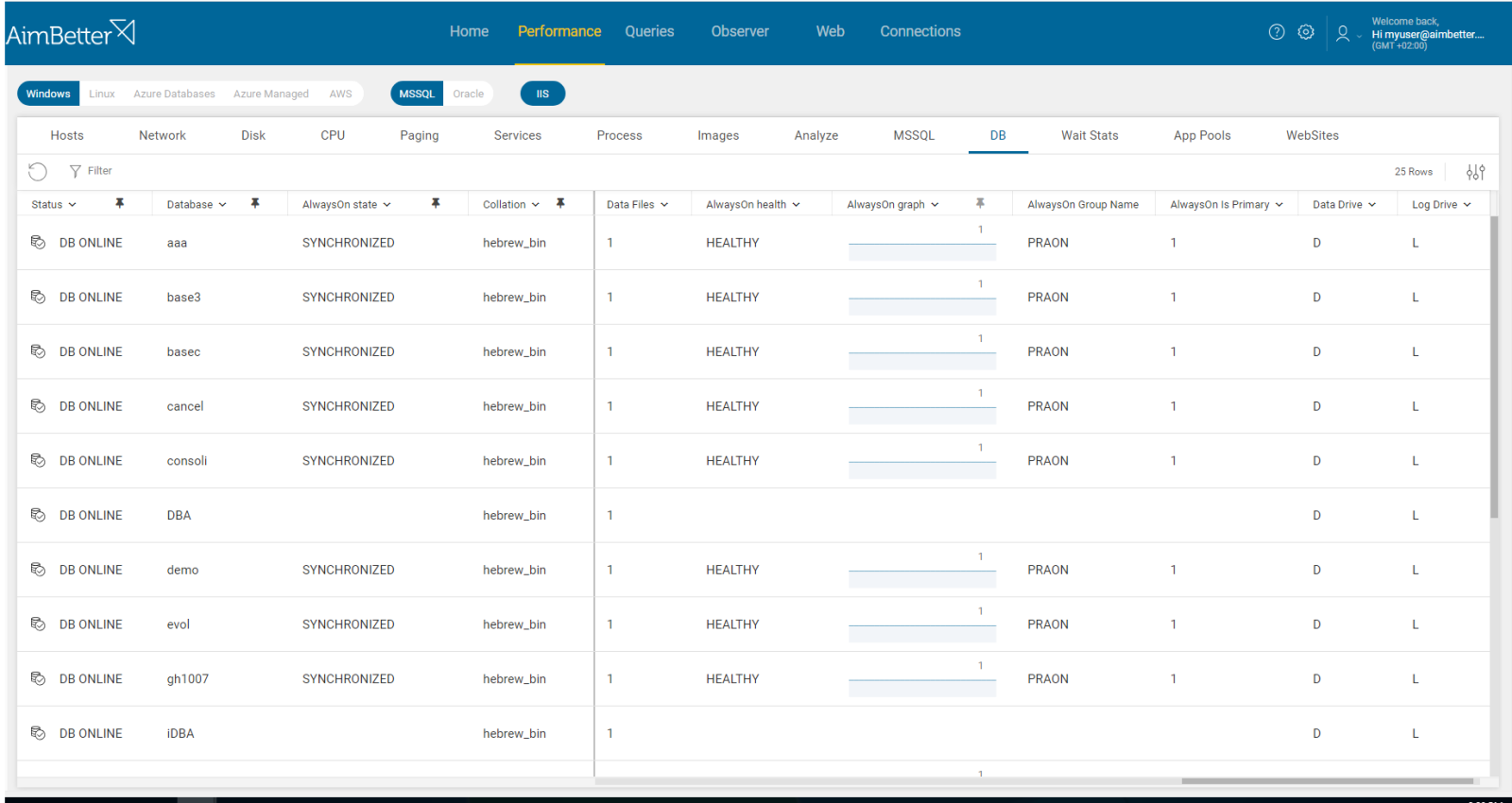Toggle the IIS pill button

(542, 94)
